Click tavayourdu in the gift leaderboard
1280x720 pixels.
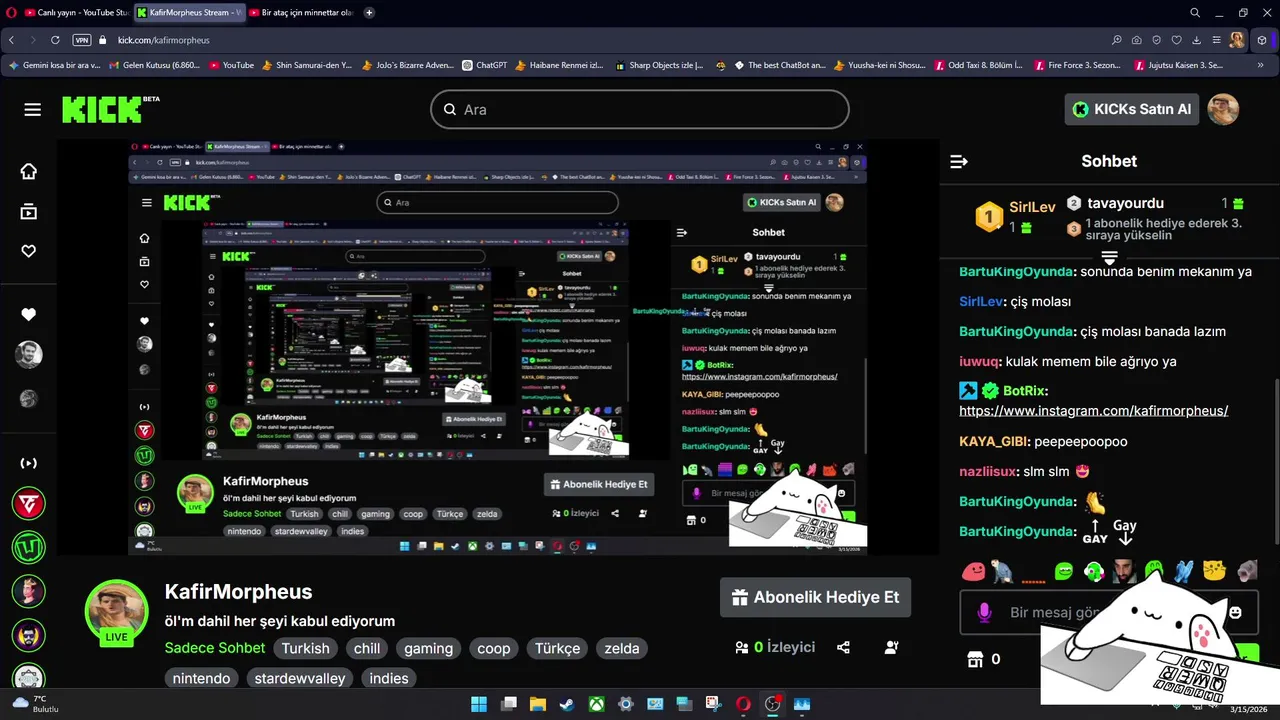coord(1125,203)
